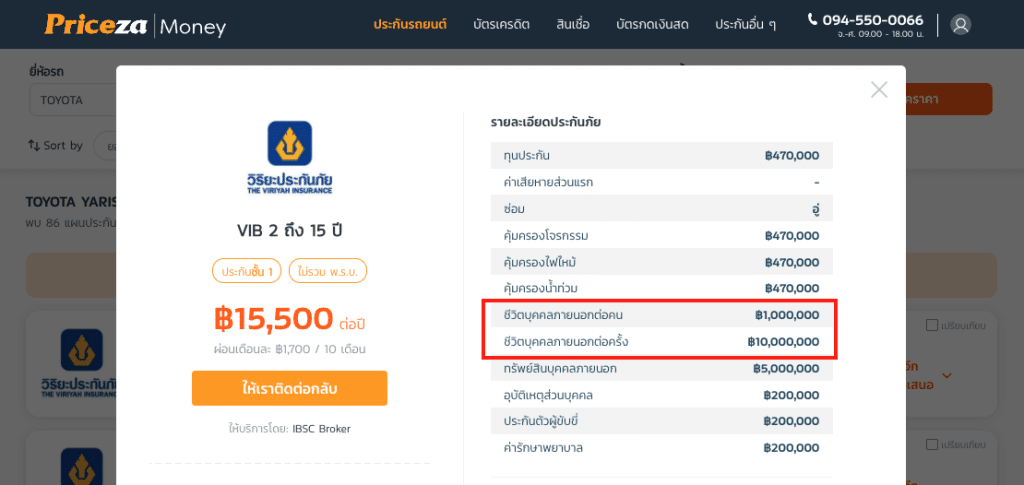
Task: Click the VIB 2 ถึง 15 ปี plan title
Action: pyautogui.click(x=289, y=230)
